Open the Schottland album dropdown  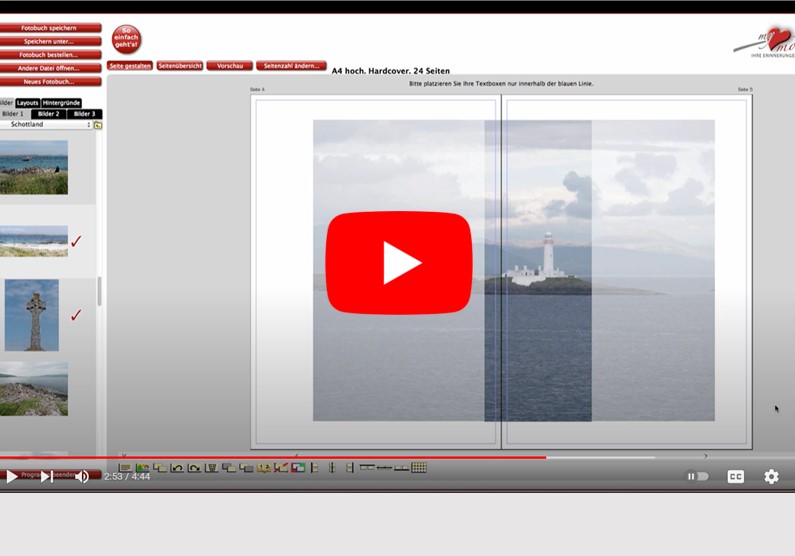coord(46,125)
